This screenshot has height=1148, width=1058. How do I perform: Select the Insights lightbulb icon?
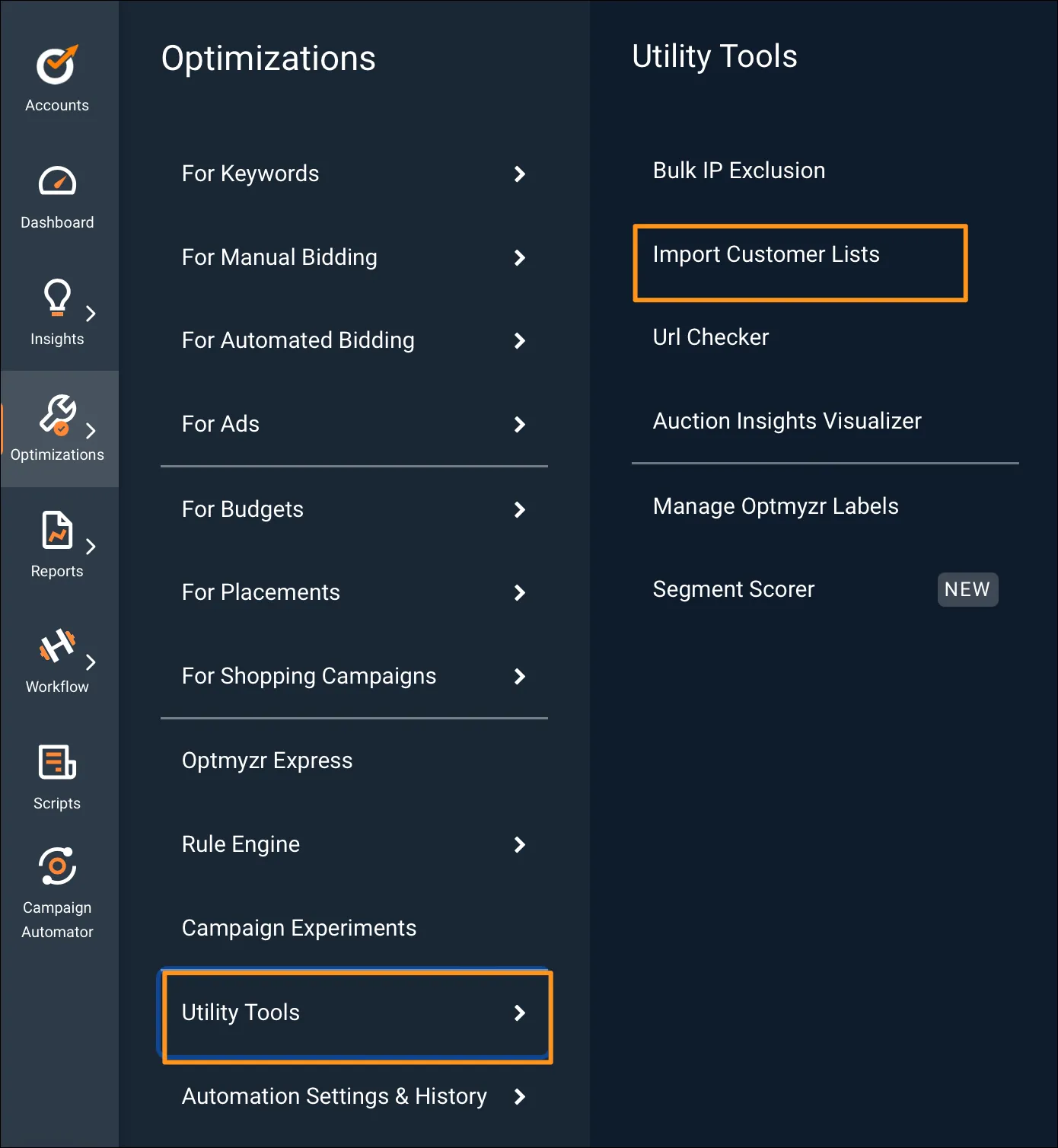[57, 298]
